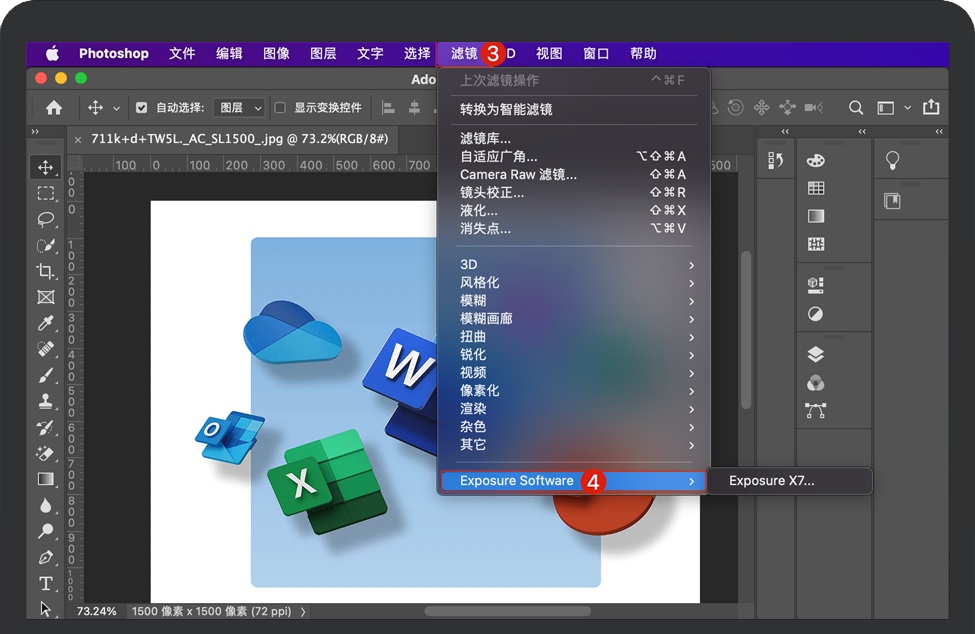Select the Frame tool
This screenshot has width=975, height=634.
tap(45, 297)
